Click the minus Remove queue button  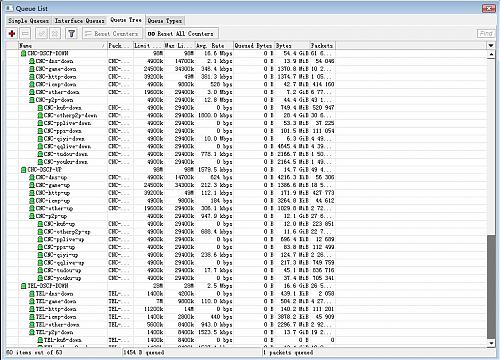[x=25, y=33]
